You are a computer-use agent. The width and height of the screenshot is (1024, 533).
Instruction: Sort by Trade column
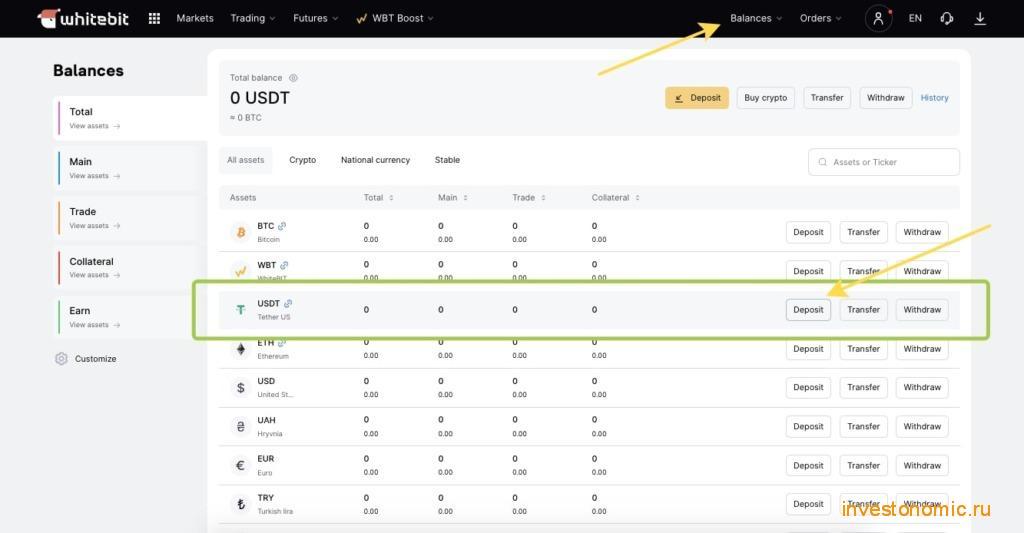[529, 197]
